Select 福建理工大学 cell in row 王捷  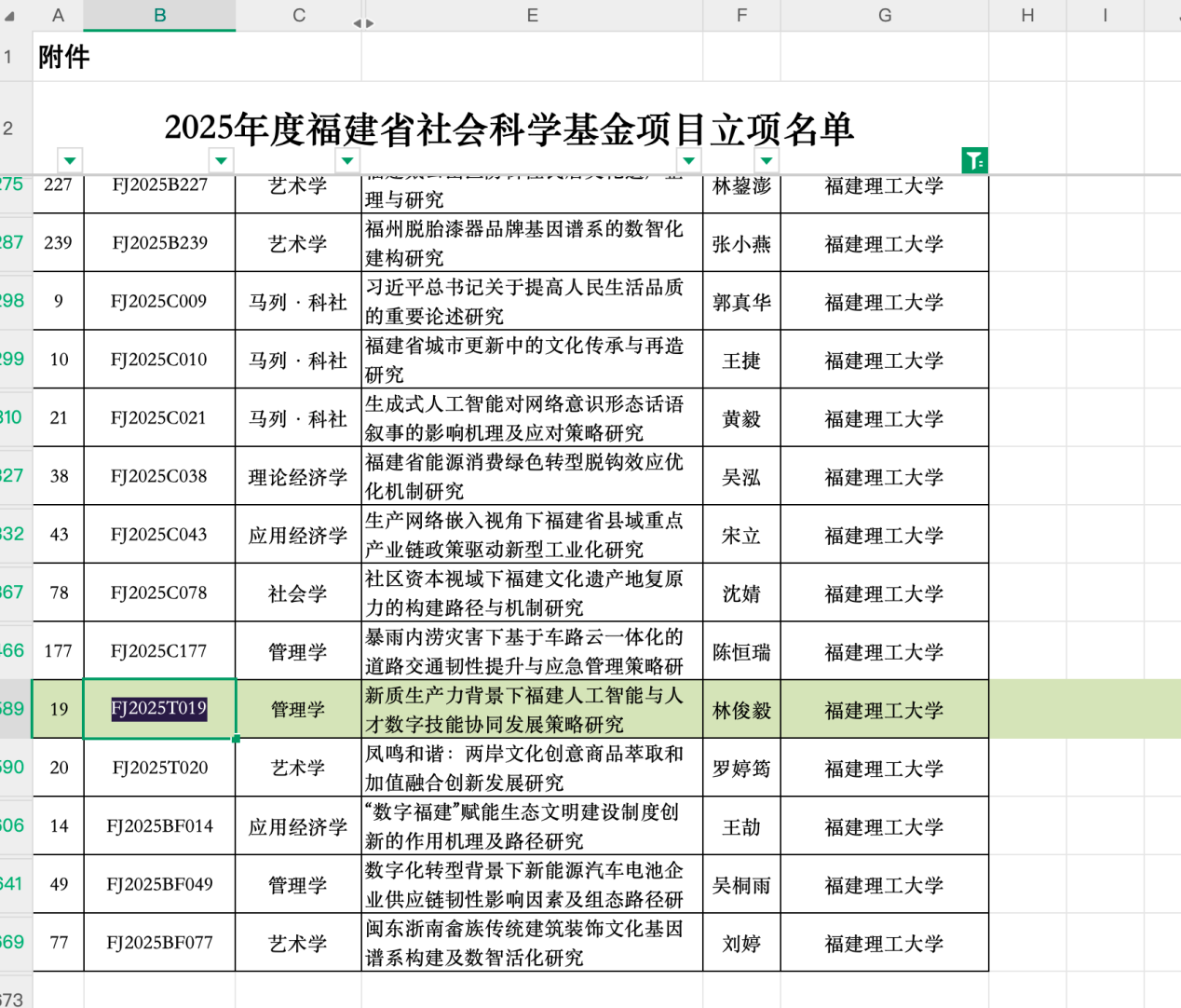coord(885,360)
